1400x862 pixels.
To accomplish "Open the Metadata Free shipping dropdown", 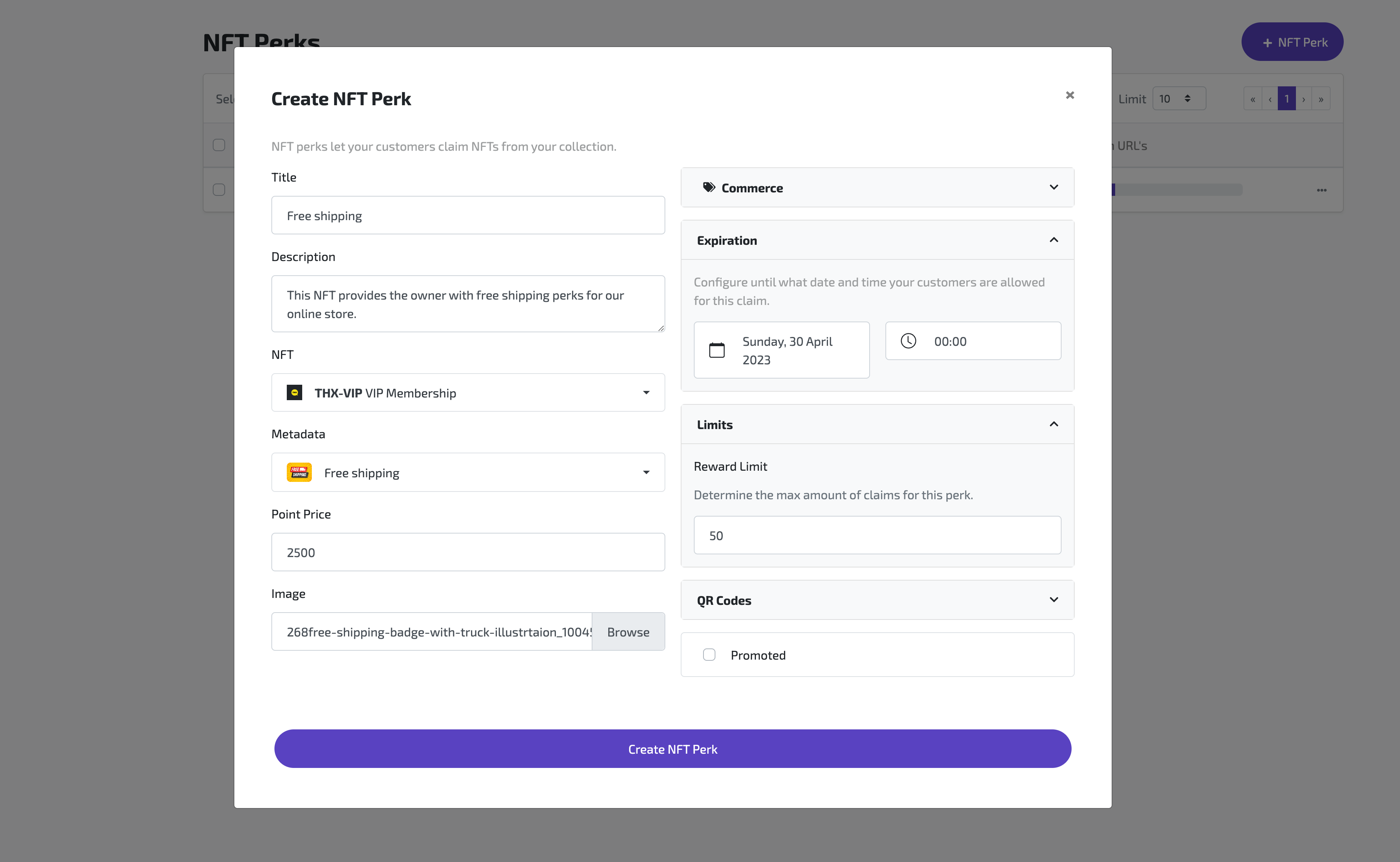I will pyautogui.click(x=468, y=473).
